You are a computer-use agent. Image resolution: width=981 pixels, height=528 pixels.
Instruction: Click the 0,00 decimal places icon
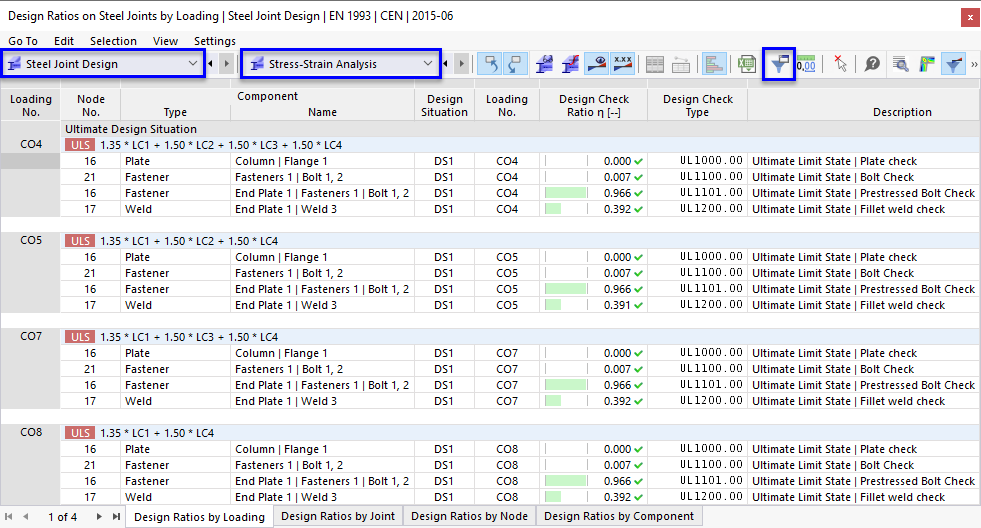click(x=806, y=64)
